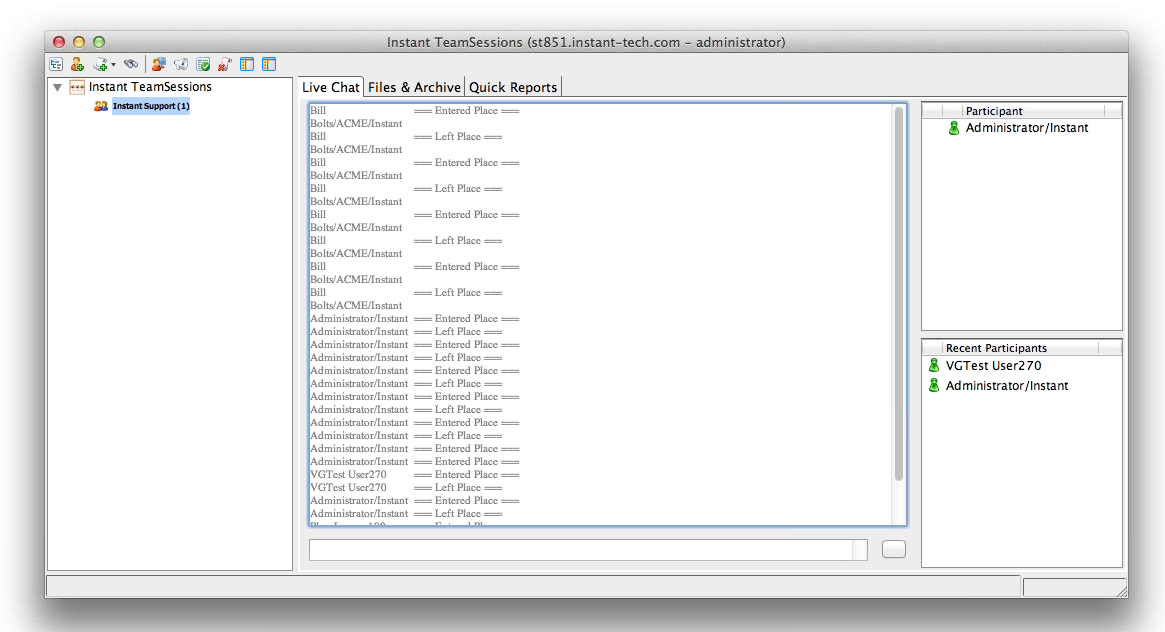Viewport: 1165px width, 632px height.
Task: Click the Recent Participants column header
Action: [996, 348]
